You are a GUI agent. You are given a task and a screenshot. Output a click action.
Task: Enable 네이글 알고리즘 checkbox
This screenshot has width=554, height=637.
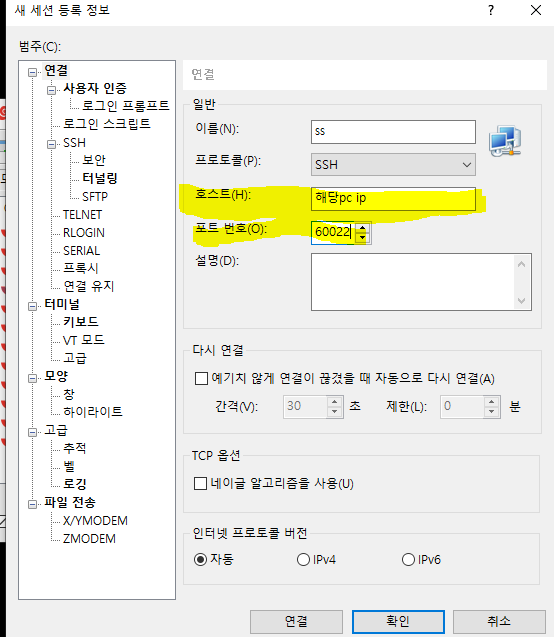tap(200, 484)
